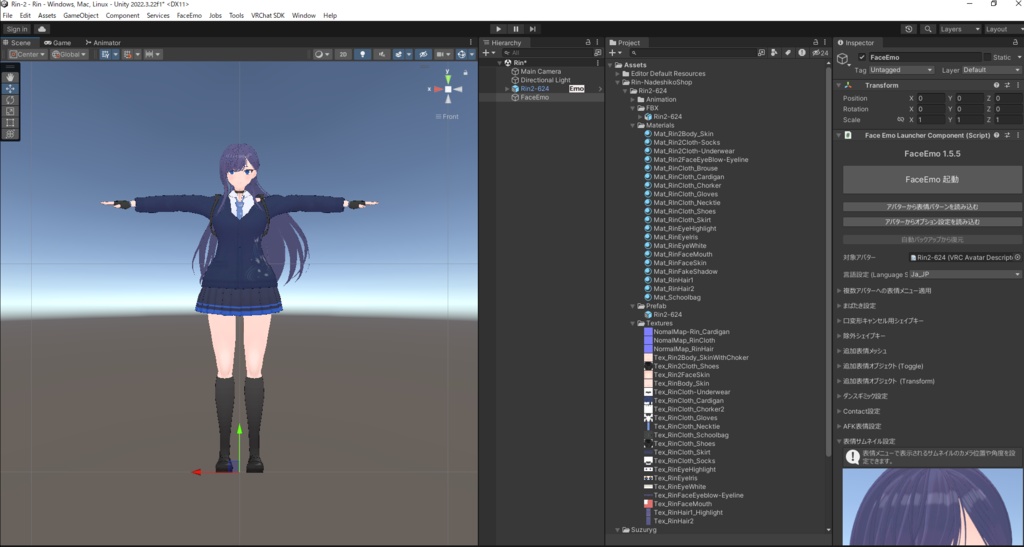This screenshot has height=547, width=1024.
Task: Click the アバターからオプション設定を読み込む button
Action: [x=932, y=221]
